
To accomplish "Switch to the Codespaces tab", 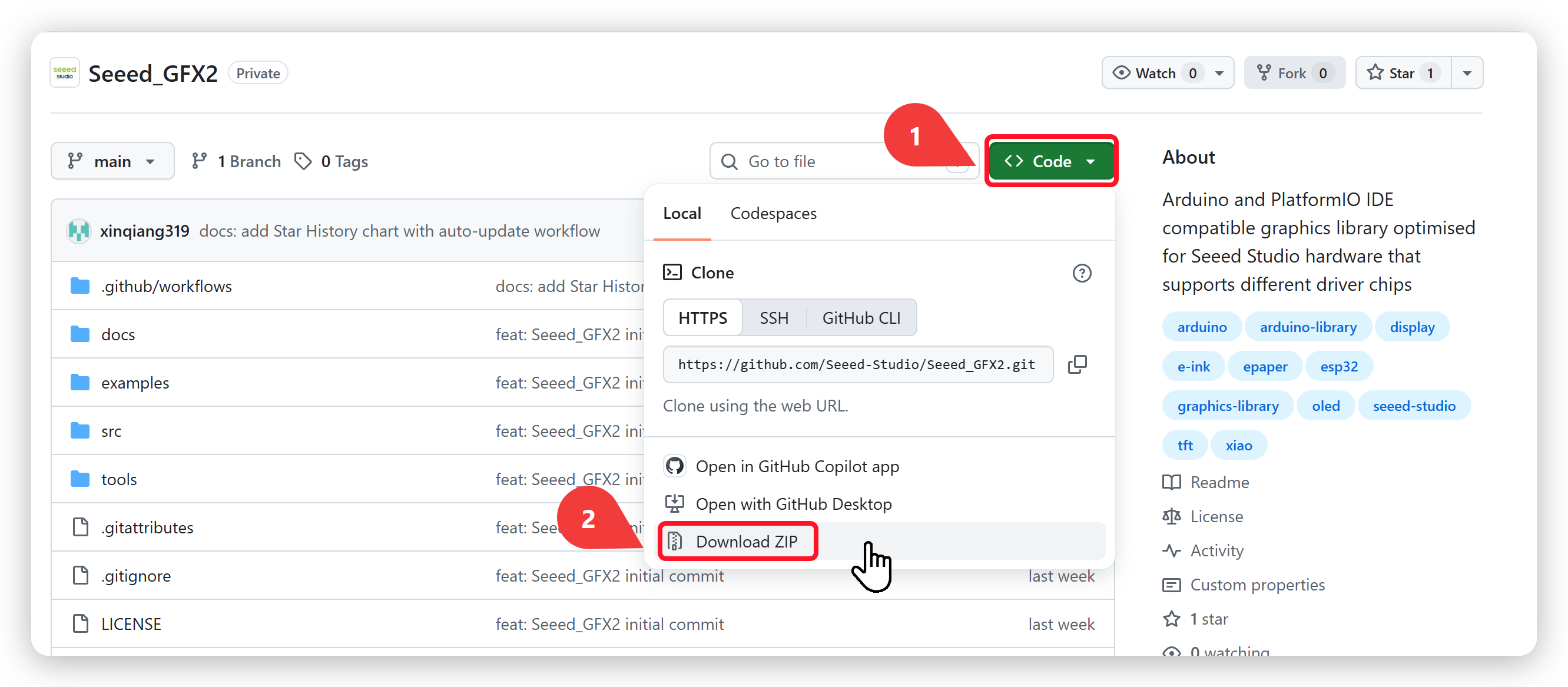I will (773, 214).
